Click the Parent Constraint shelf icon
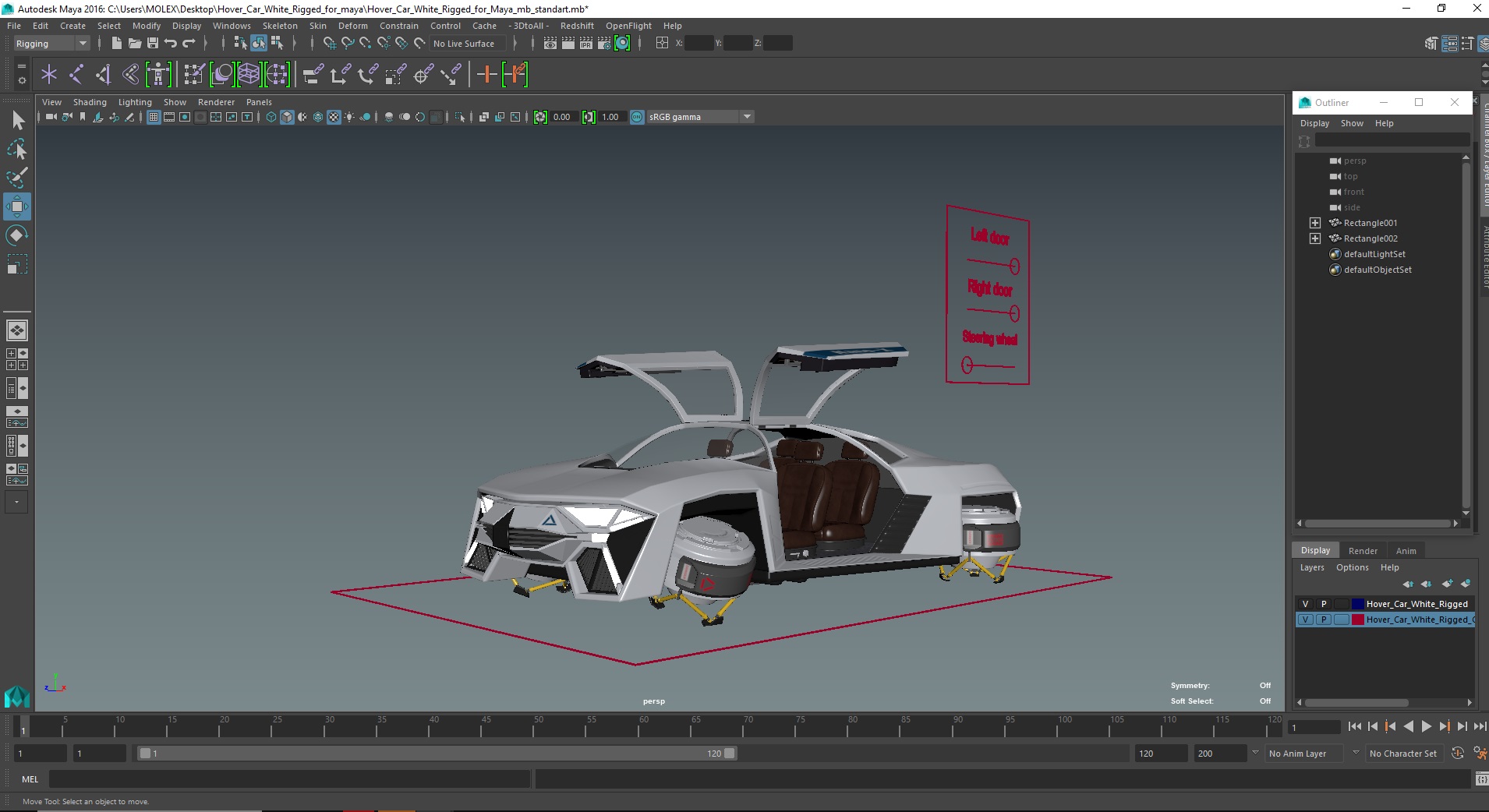The image size is (1489, 812). click(313, 75)
